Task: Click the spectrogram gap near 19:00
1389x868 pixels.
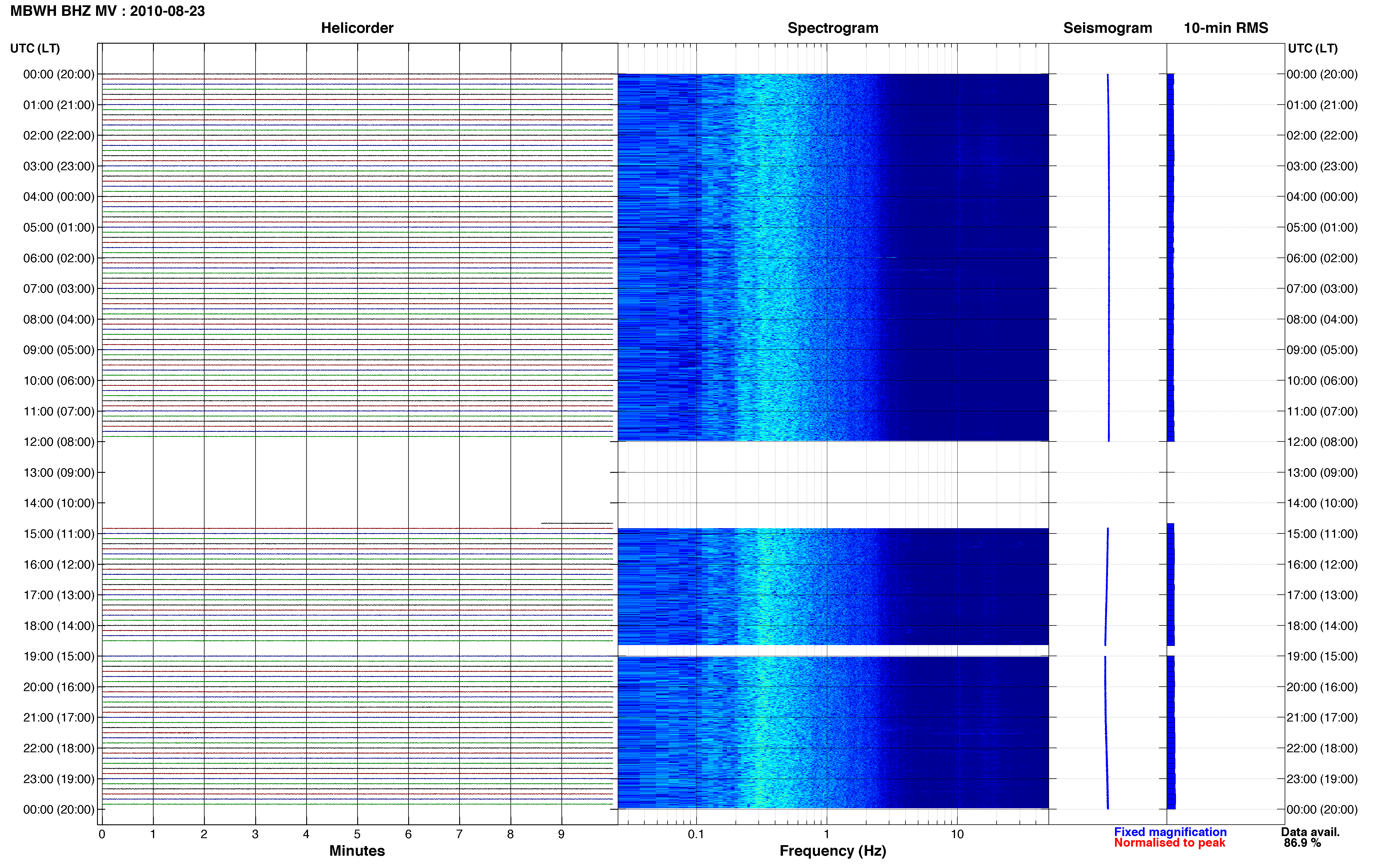Action: pos(833,650)
